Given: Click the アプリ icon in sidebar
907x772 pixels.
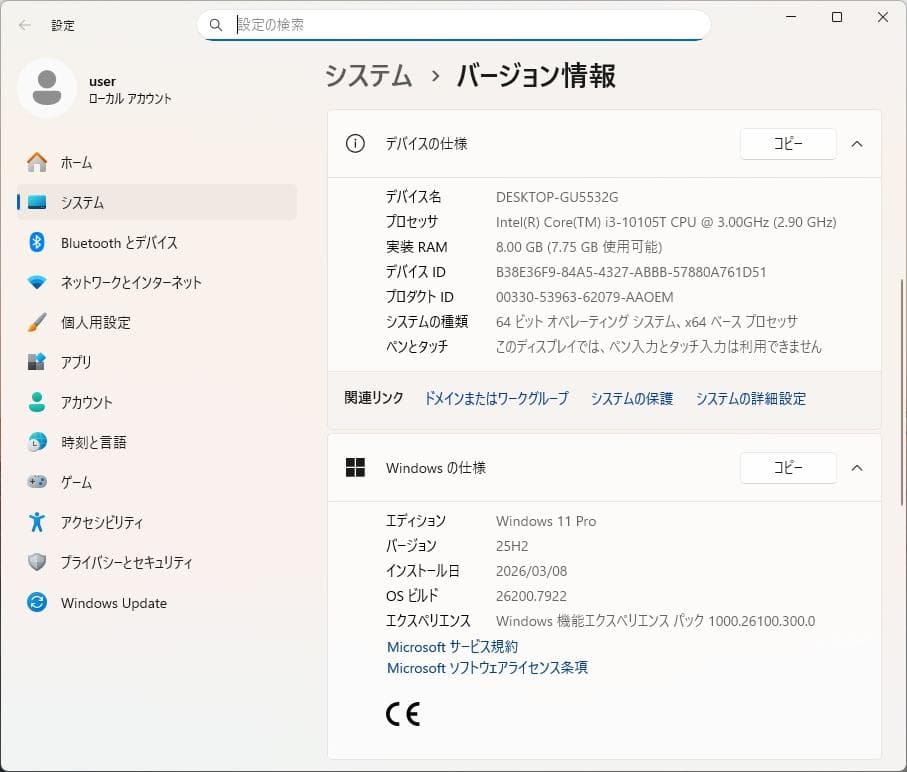Looking at the screenshot, I should (x=37, y=362).
